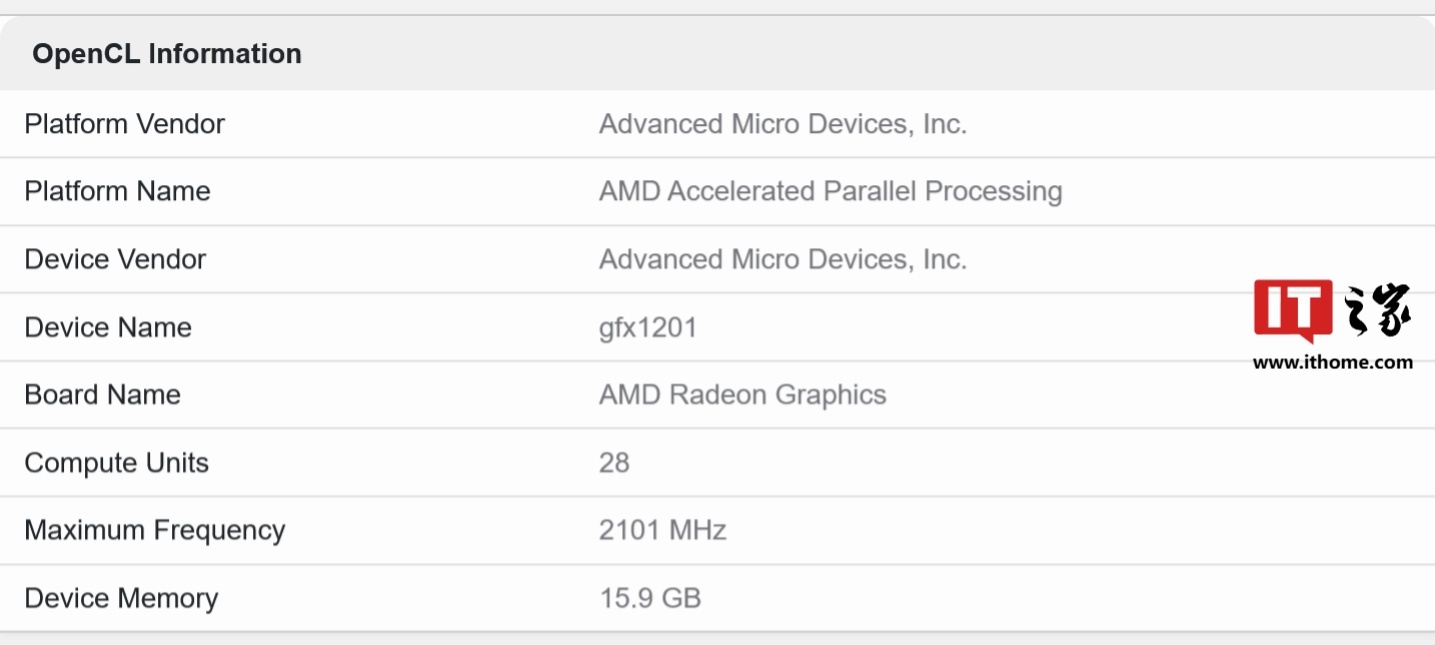Screen dimensions: 1435x645
Task: Click the OpenCL Information section header
Action: (167, 54)
